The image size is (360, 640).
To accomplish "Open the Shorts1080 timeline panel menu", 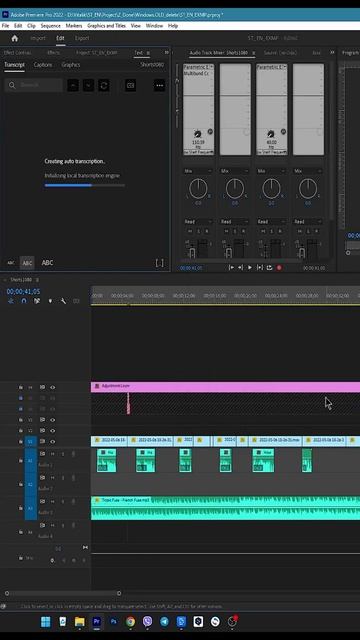I will 37,280.
